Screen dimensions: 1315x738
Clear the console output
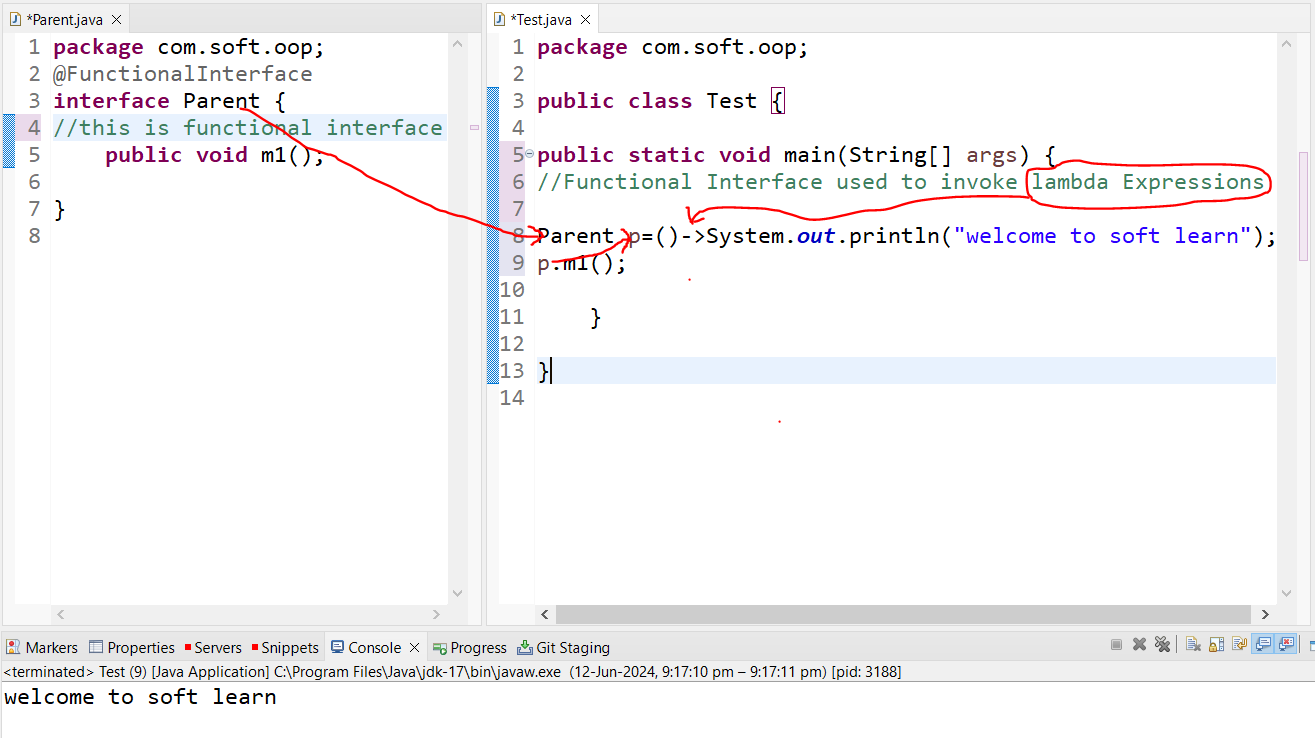pyautogui.click(x=1192, y=646)
